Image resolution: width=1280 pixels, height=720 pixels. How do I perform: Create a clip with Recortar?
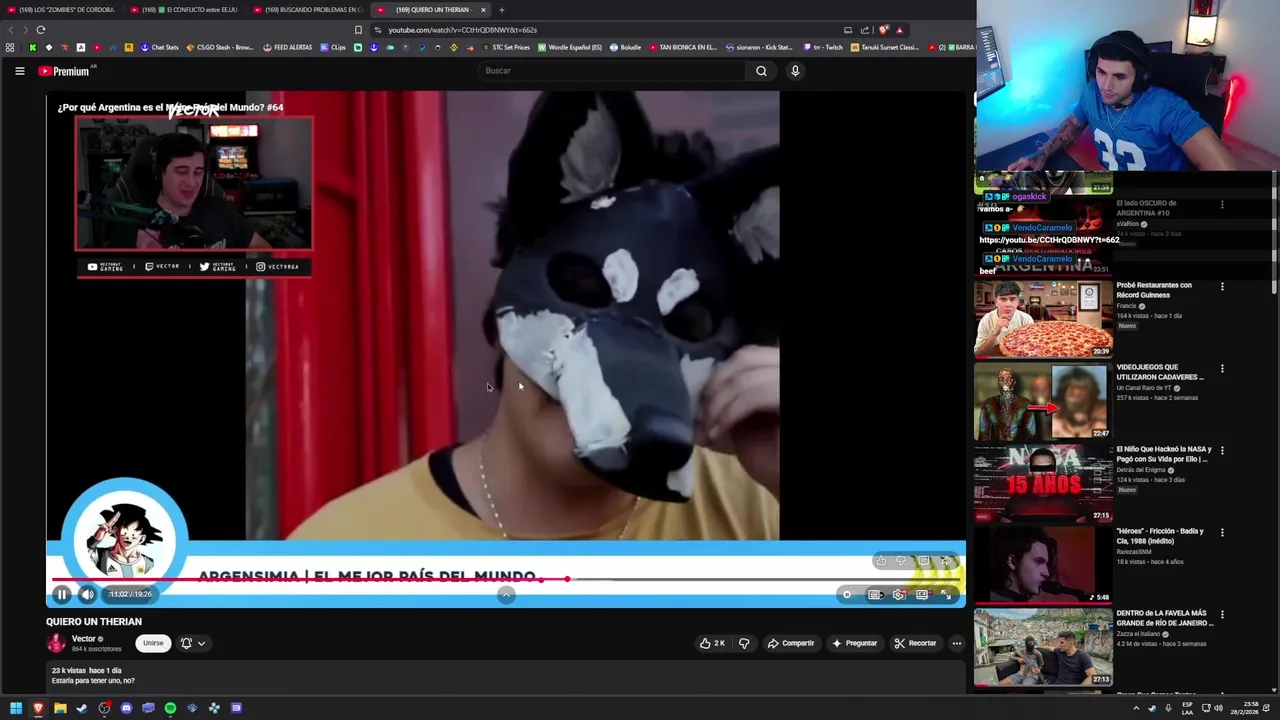pos(915,643)
